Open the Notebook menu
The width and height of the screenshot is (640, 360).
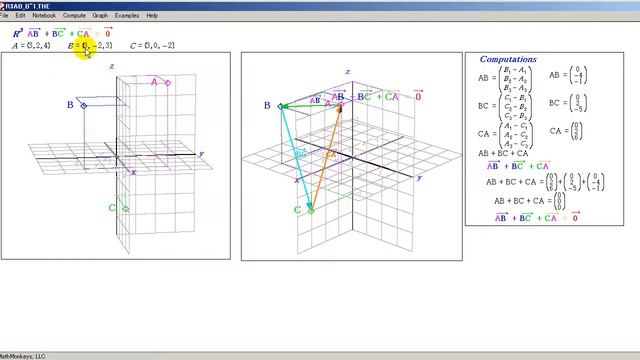[44, 16]
